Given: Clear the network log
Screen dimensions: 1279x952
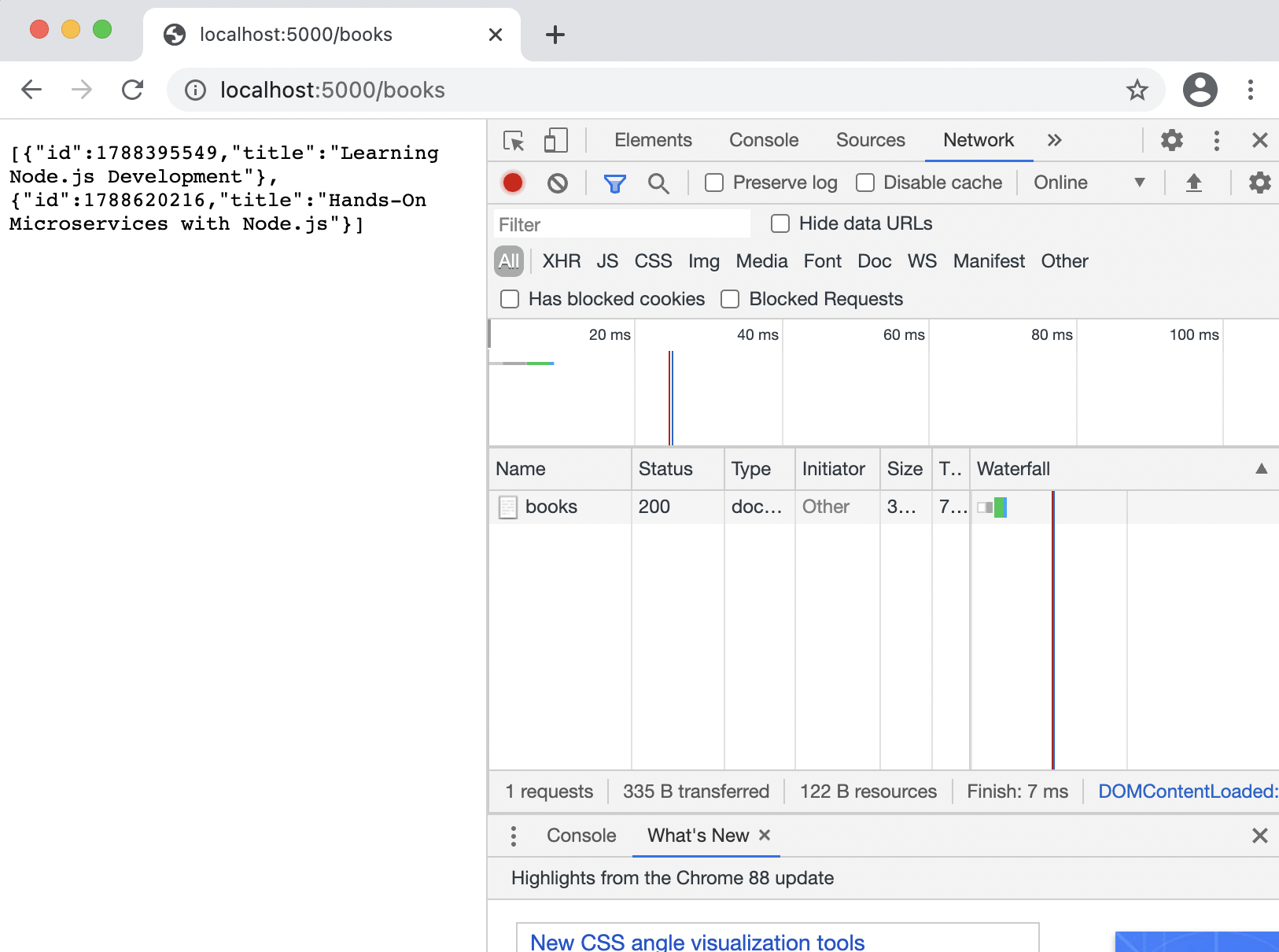Looking at the screenshot, I should pos(558,183).
